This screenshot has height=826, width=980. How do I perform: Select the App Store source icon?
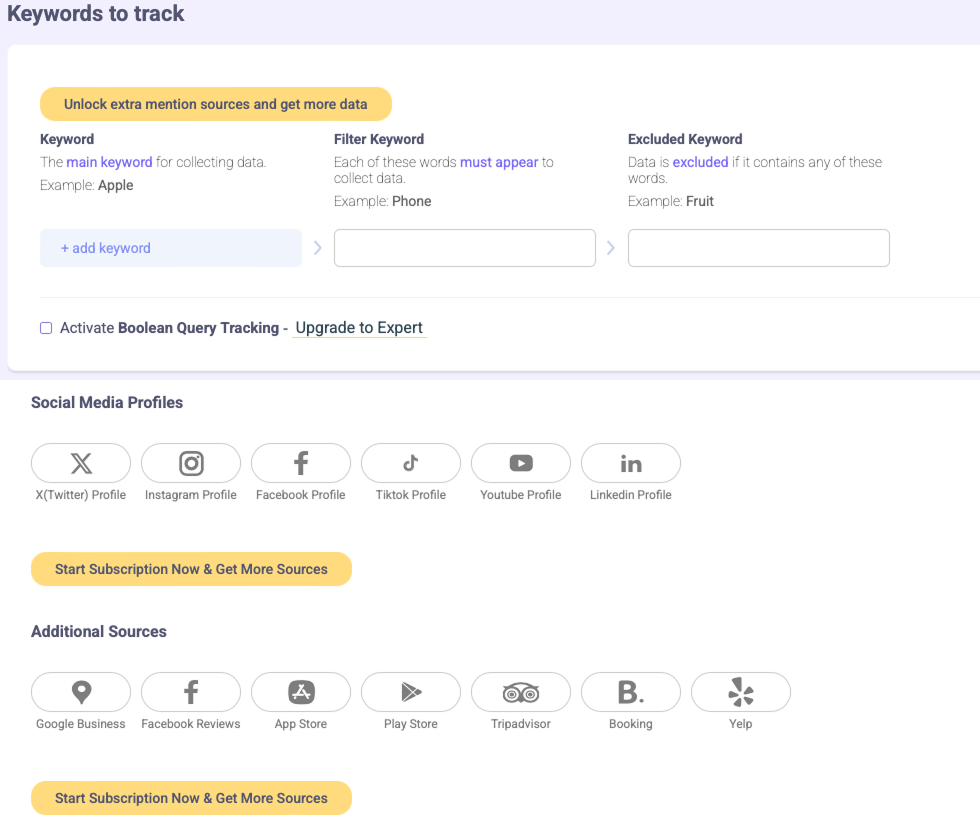[x=300, y=691]
